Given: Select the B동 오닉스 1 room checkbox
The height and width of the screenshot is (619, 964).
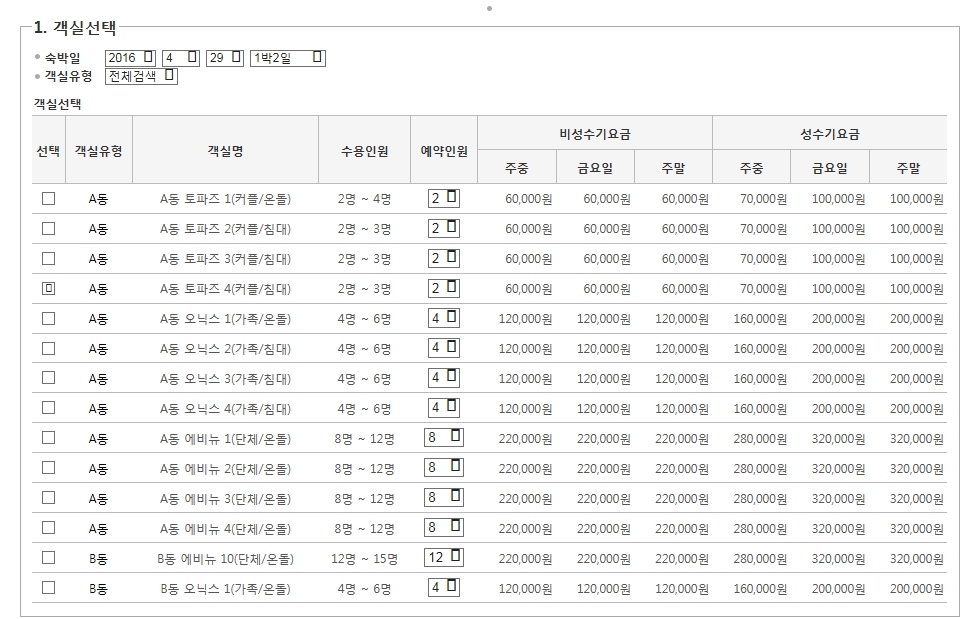Looking at the screenshot, I should coord(48,588).
